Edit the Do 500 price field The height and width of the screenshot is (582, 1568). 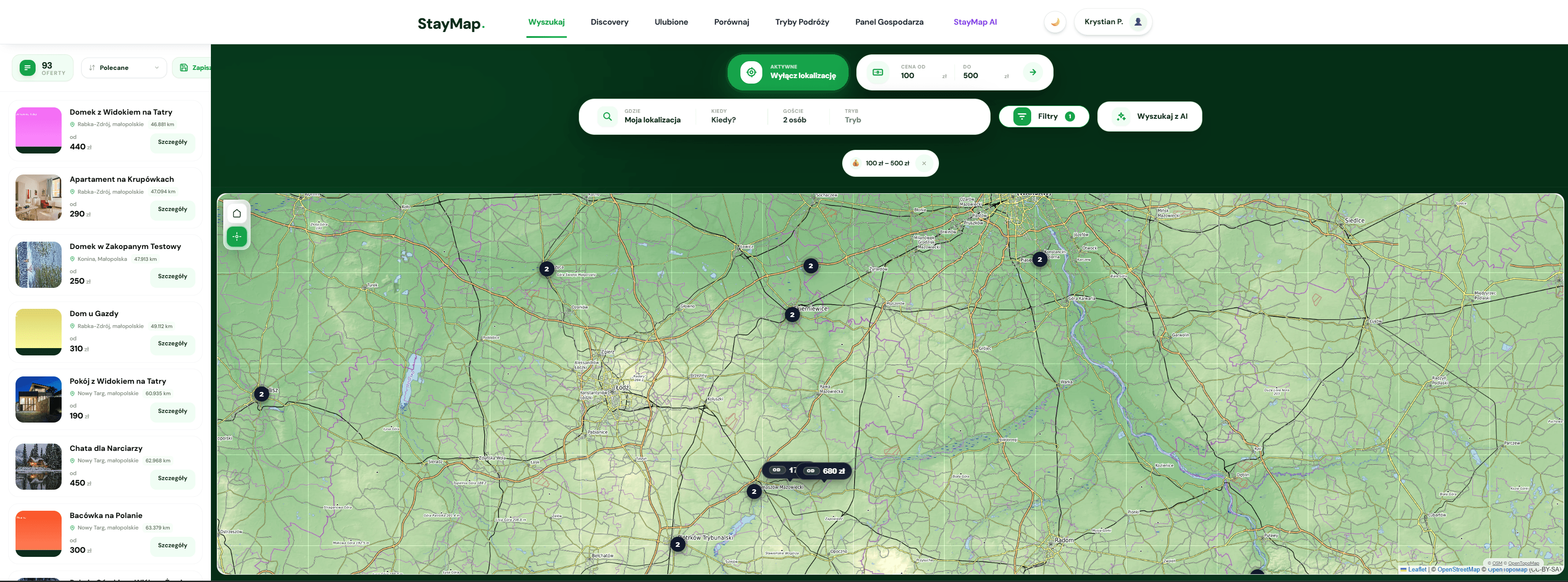pyautogui.click(x=986, y=72)
